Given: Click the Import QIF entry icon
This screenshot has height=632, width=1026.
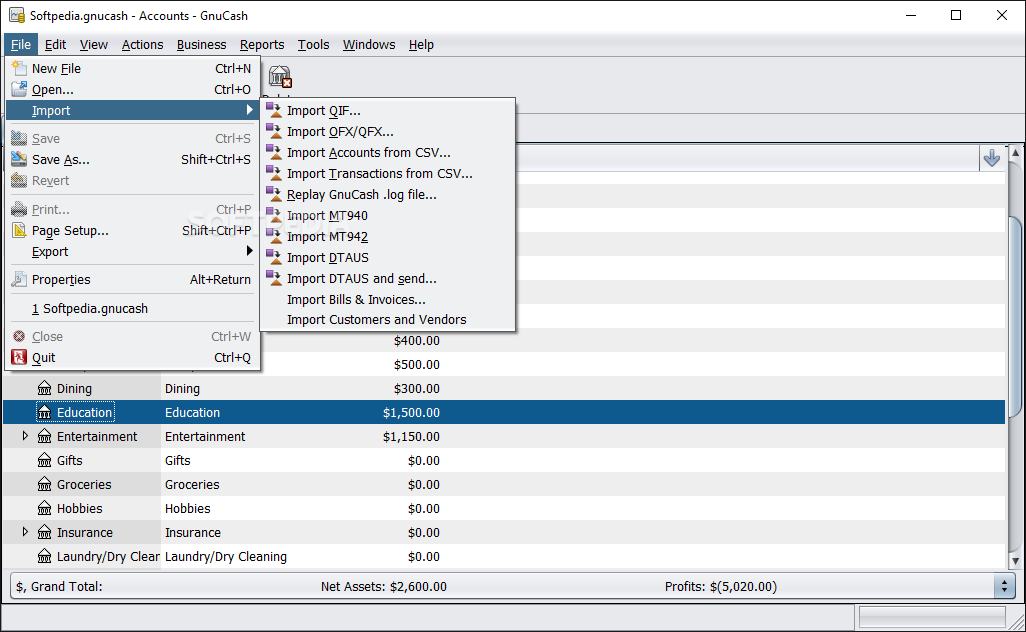Looking at the screenshot, I should point(274,111).
